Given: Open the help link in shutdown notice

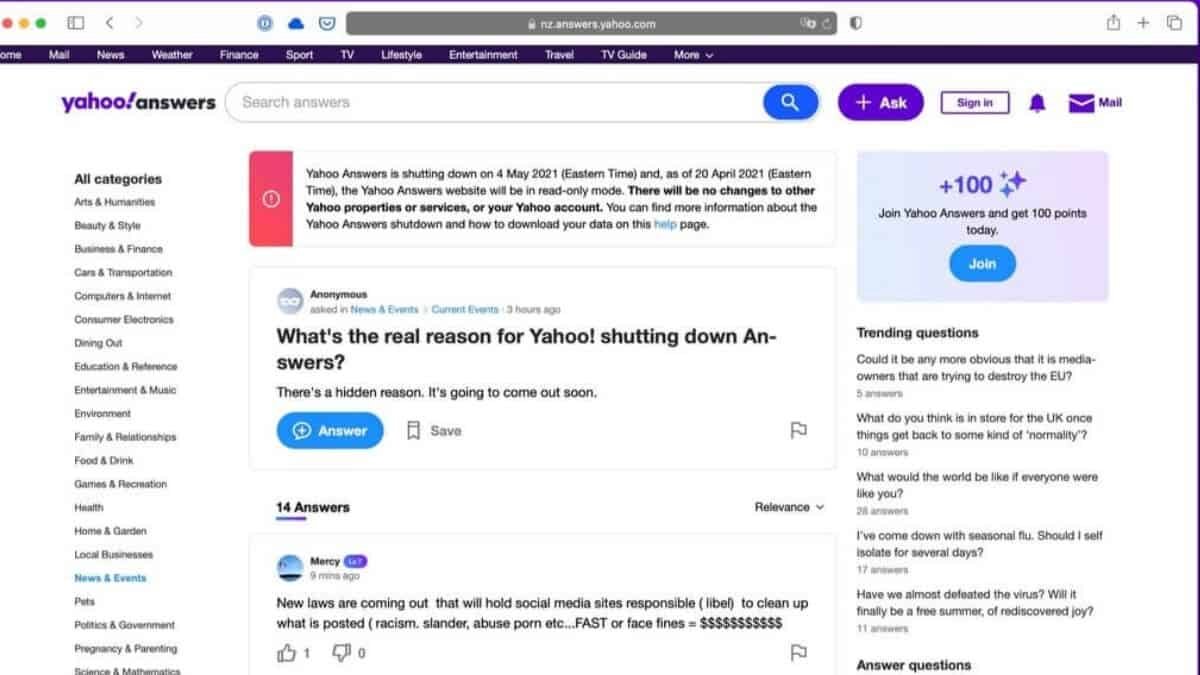Looking at the screenshot, I should click(x=665, y=225).
